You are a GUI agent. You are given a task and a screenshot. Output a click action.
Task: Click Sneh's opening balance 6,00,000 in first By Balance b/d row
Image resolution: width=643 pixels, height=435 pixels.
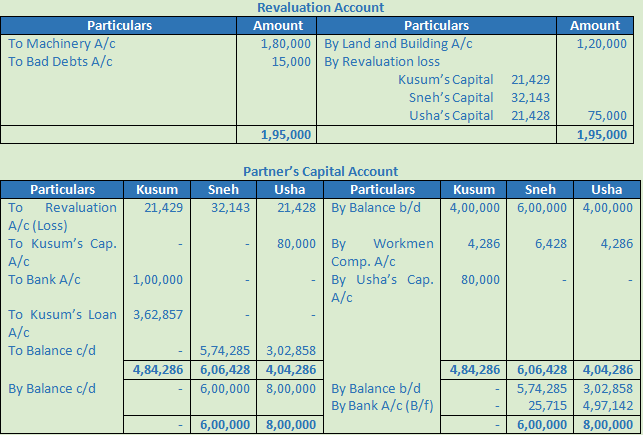(x=542, y=207)
